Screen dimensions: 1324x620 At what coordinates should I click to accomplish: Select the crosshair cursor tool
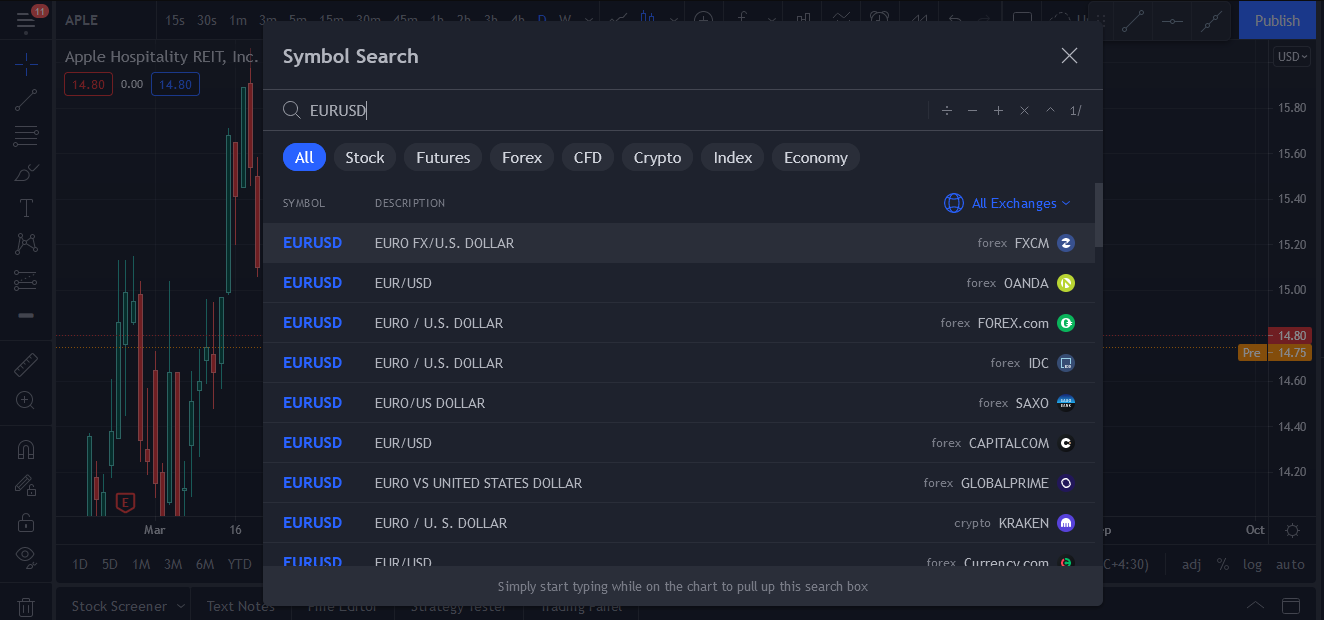click(26, 66)
